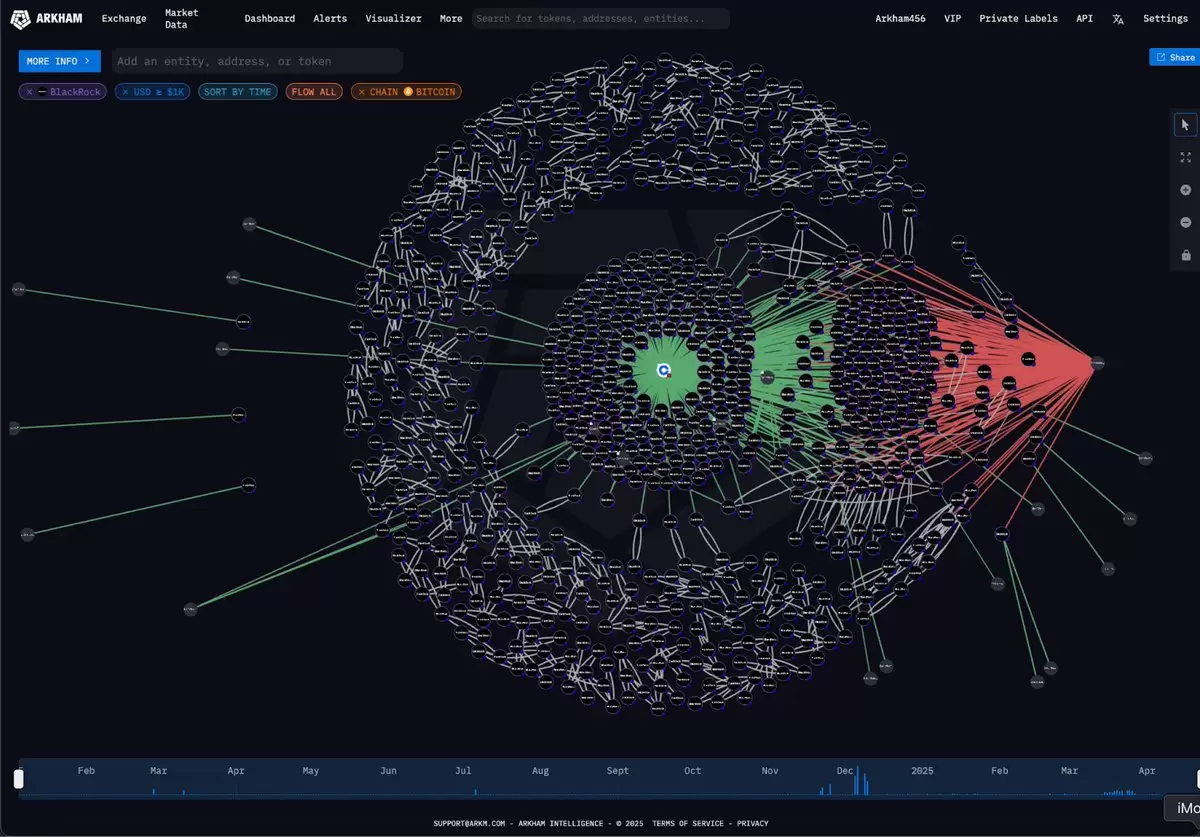Go to the Dashboard menu item

coord(269,18)
